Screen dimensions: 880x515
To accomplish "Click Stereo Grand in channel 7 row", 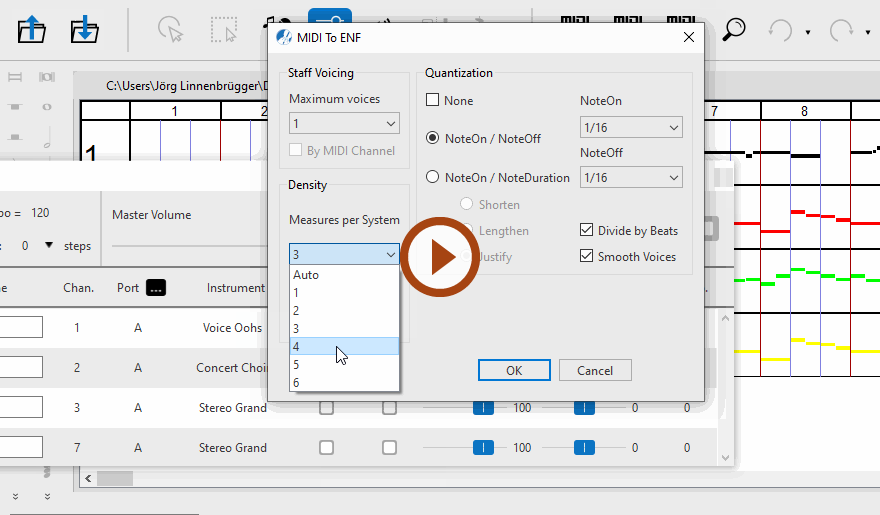I will (x=233, y=448).
